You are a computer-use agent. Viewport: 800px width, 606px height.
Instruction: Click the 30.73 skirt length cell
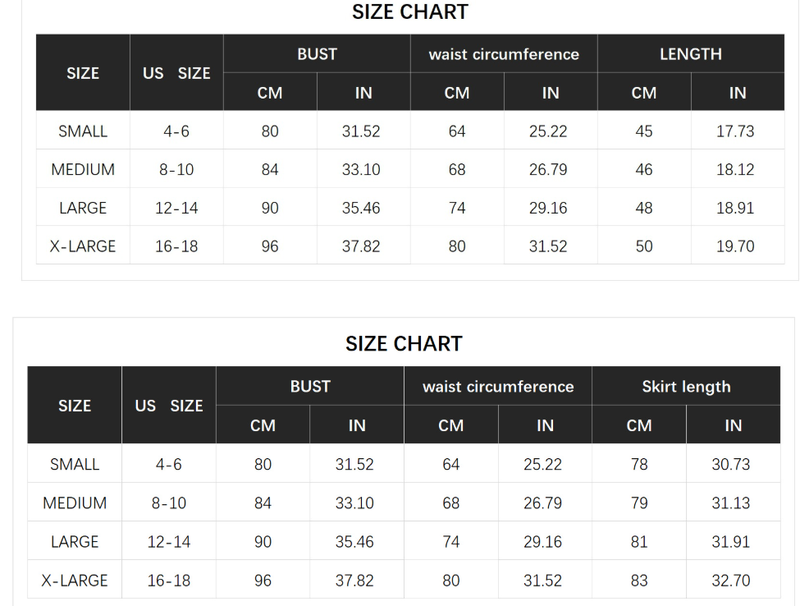[733, 464]
